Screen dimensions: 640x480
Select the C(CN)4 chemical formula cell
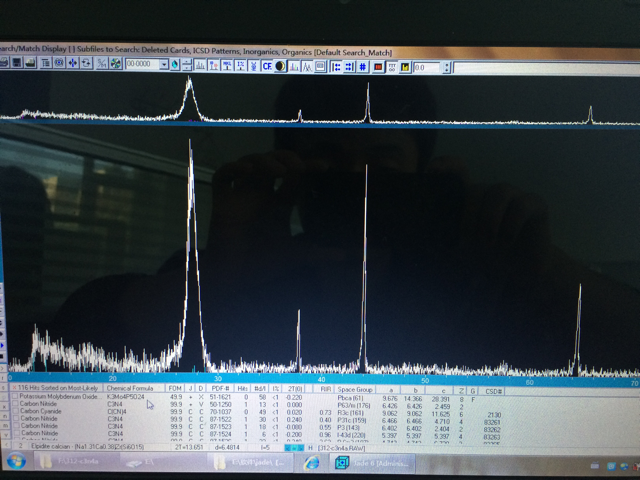[x=118, y=411]
